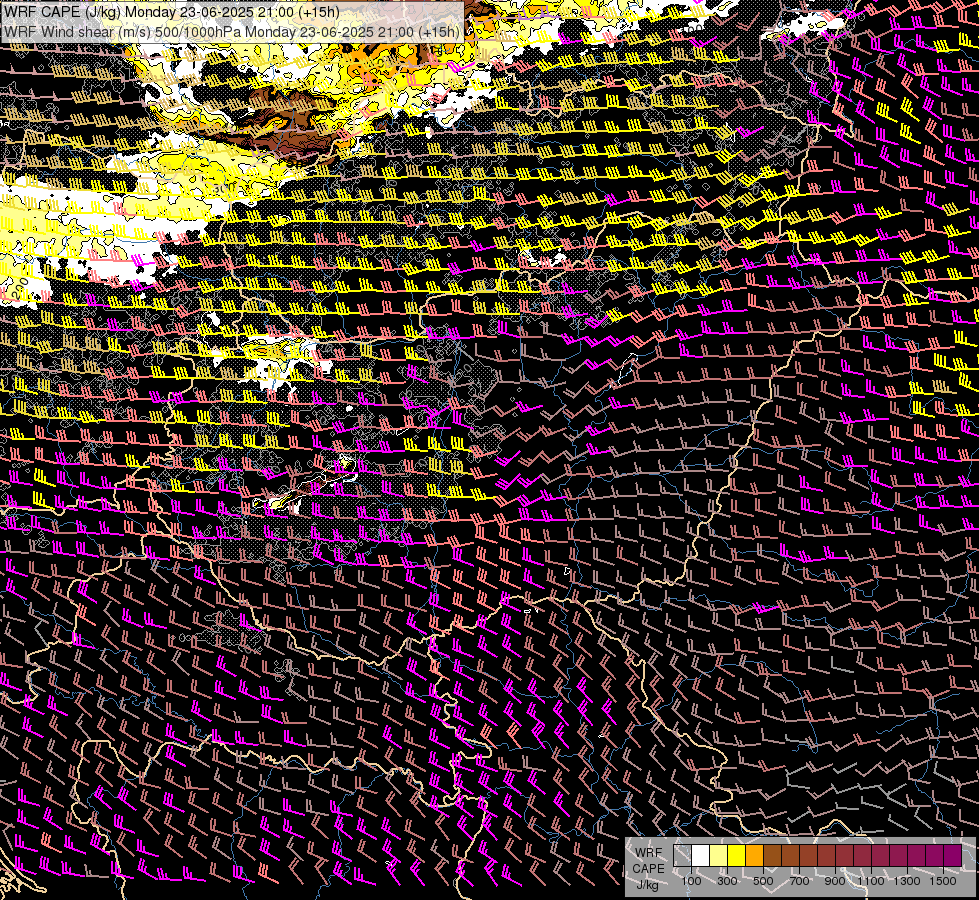This screenshot has height=900, width=979.
Task: Click the legend value 500
Action: 763,881
